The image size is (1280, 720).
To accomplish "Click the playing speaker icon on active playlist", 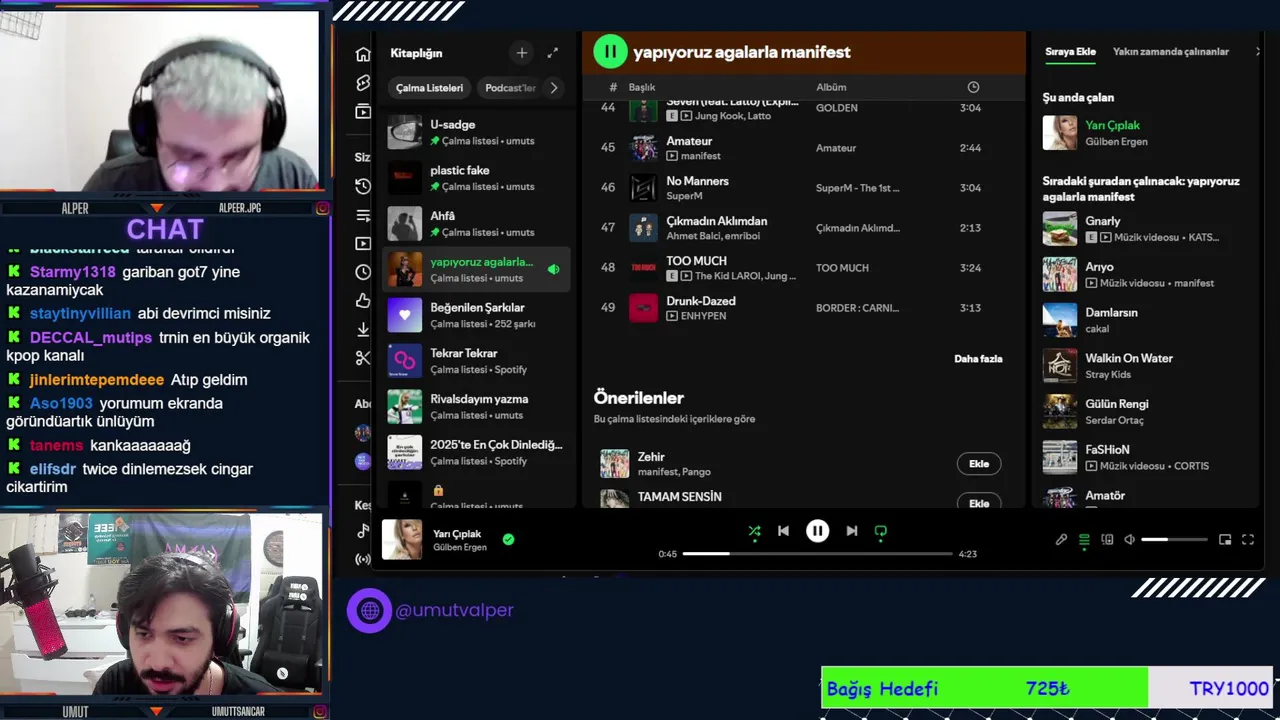I will 553,269.
